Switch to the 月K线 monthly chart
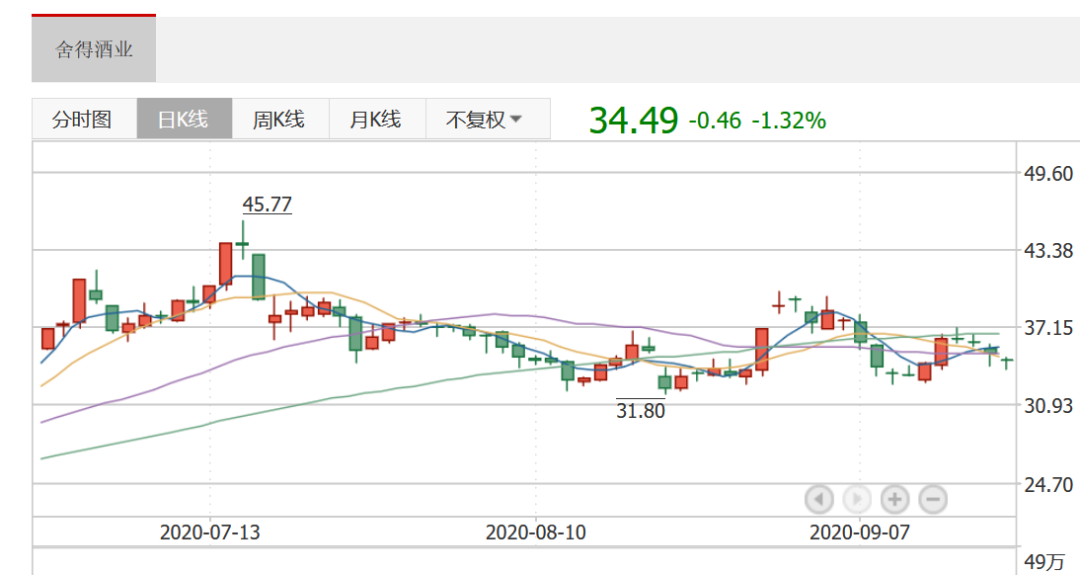 (x=377, y=119)
